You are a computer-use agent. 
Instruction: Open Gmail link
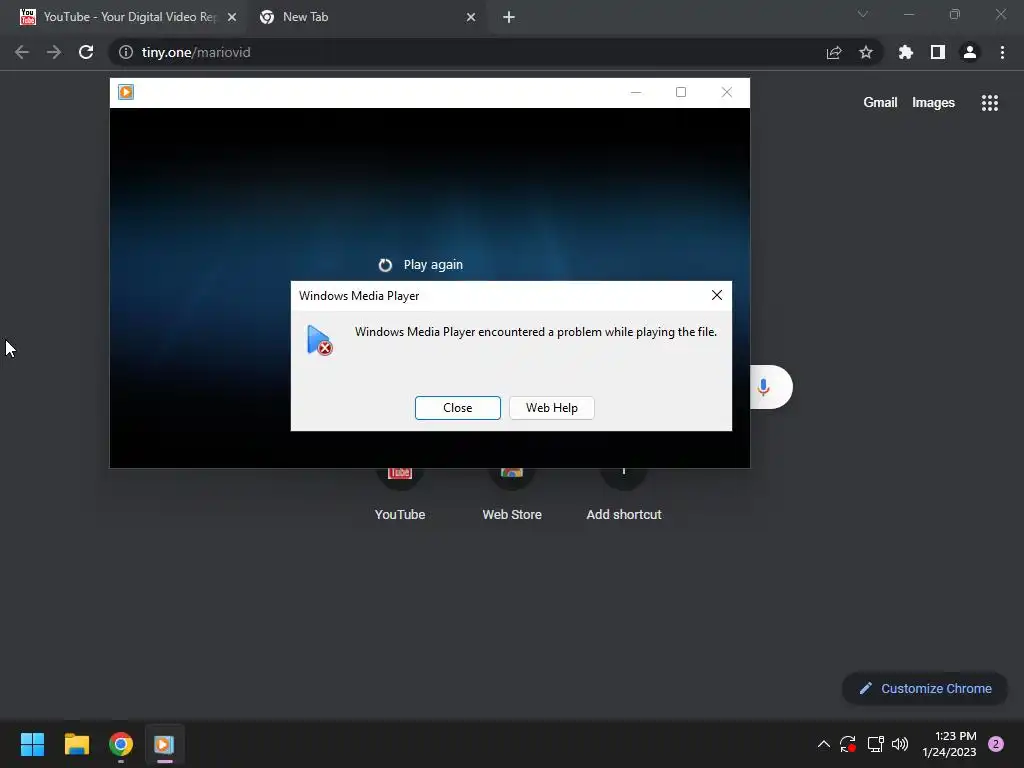[x=880, y=103]
